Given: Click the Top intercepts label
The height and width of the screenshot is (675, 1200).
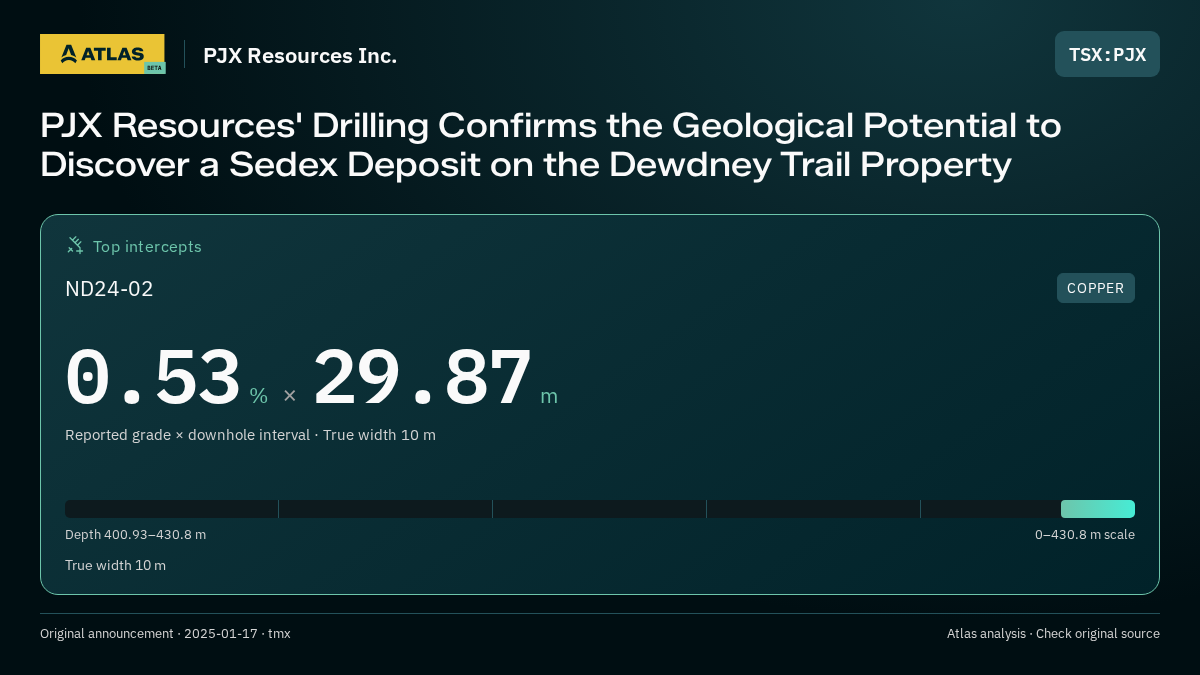Looking at the screenshot, I should click(x=147, y=247).
